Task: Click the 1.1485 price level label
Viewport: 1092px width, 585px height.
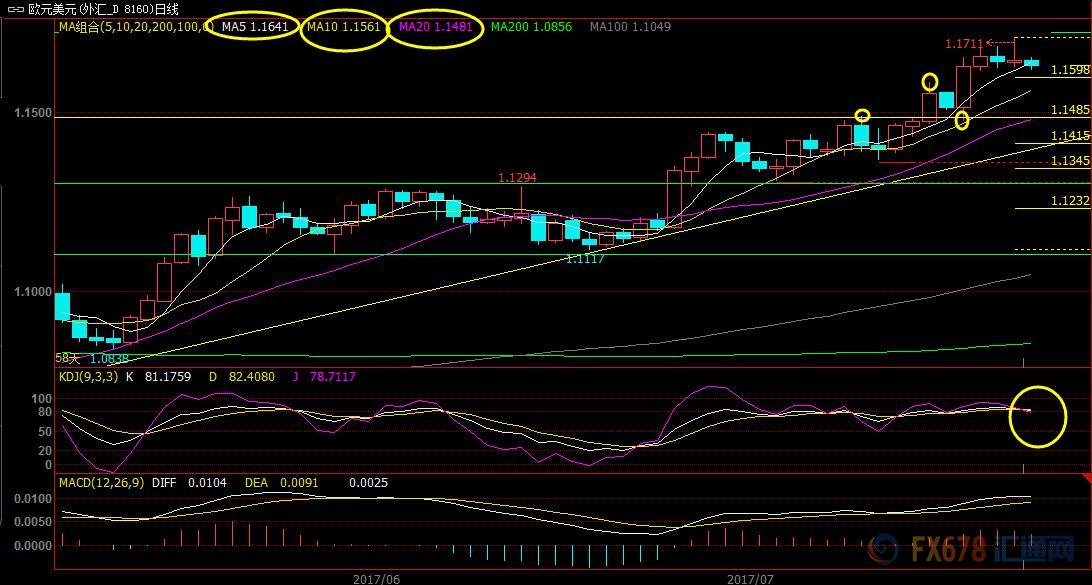Action: pyautogui.click(x=1069, y=110)
